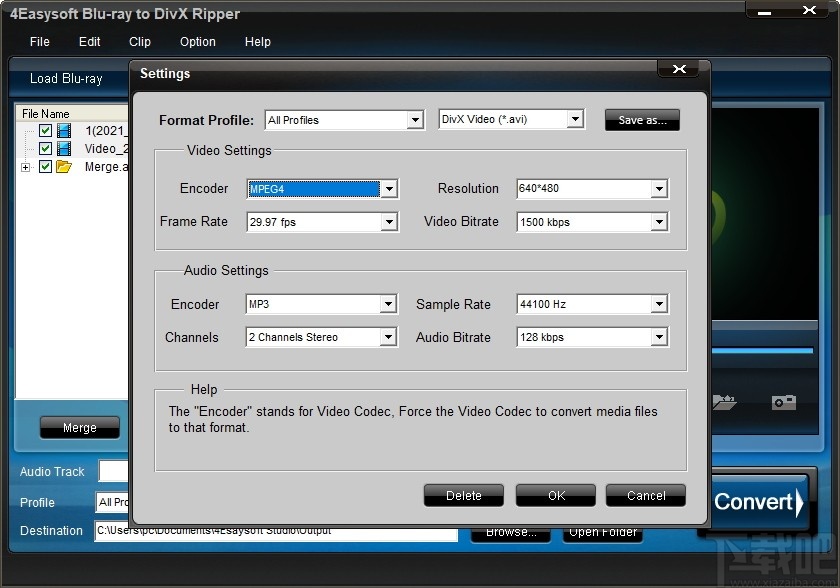The height and width of the screenshot is (588, 840).
Task: Open the Clip menu
Action: [139, 42]
